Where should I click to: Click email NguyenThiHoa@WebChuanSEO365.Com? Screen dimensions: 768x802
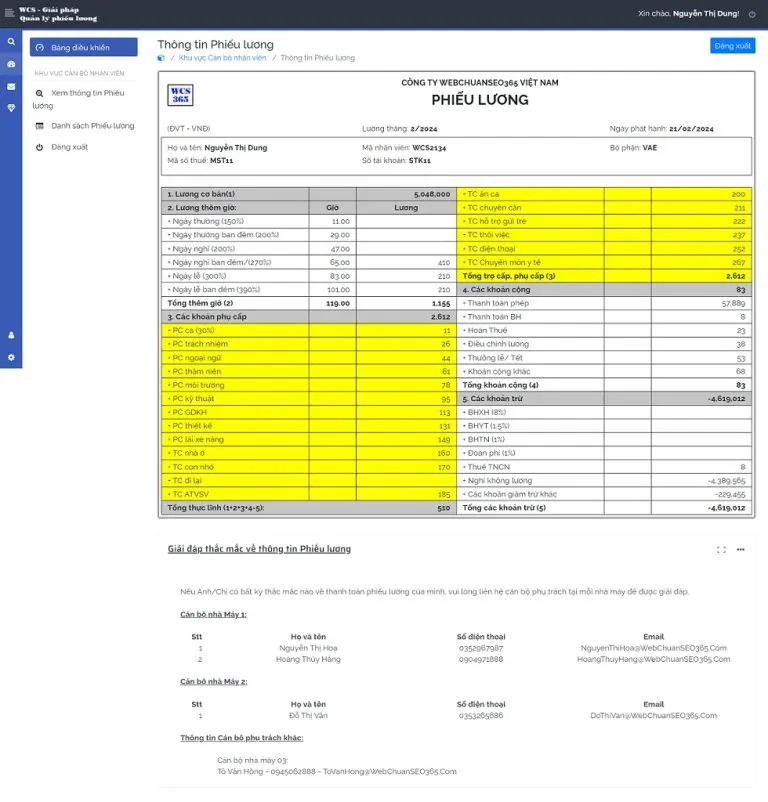653,648
